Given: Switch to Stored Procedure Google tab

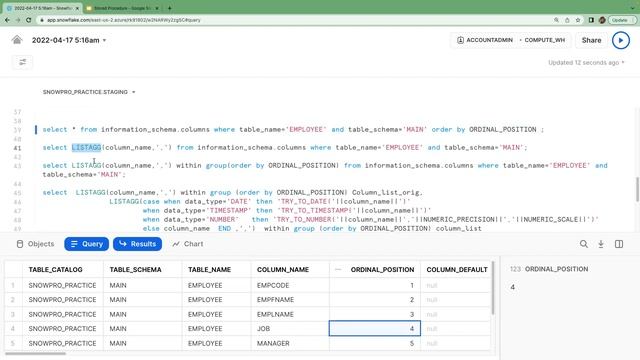Looking at the screenshot, I should click(122, 8).
